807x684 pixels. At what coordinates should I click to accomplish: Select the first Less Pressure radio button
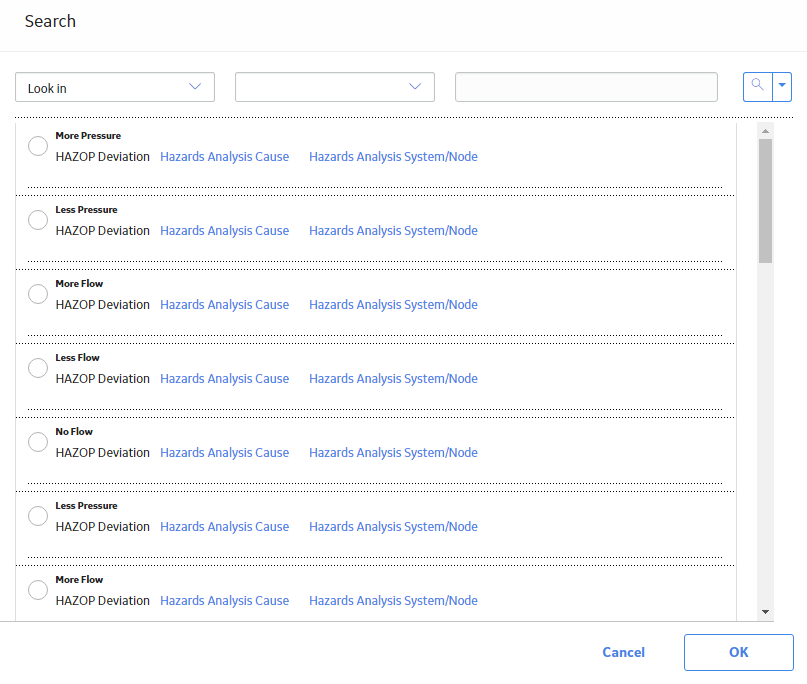pyautogui.click(x=38, y=220)
